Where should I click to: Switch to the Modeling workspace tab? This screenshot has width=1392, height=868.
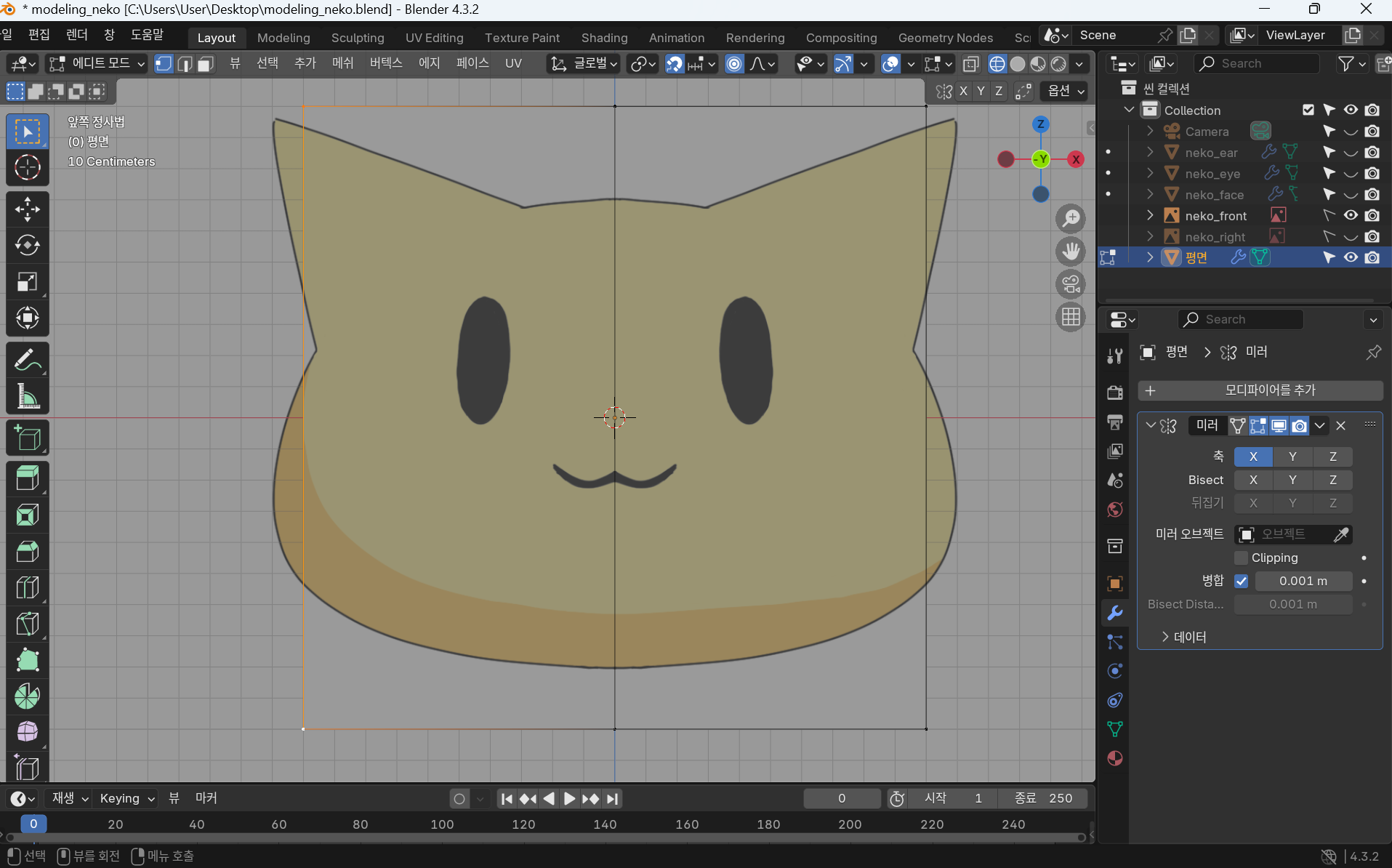pyautogui.click(x=283, y=38)
